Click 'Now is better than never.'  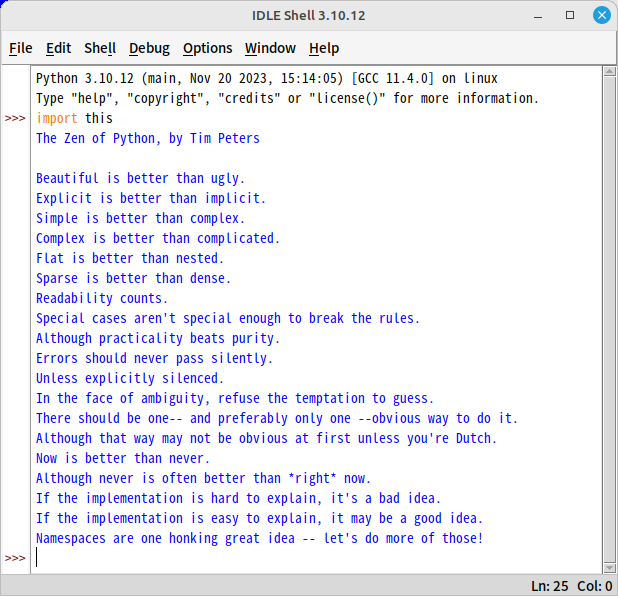[x=123, y=458]
